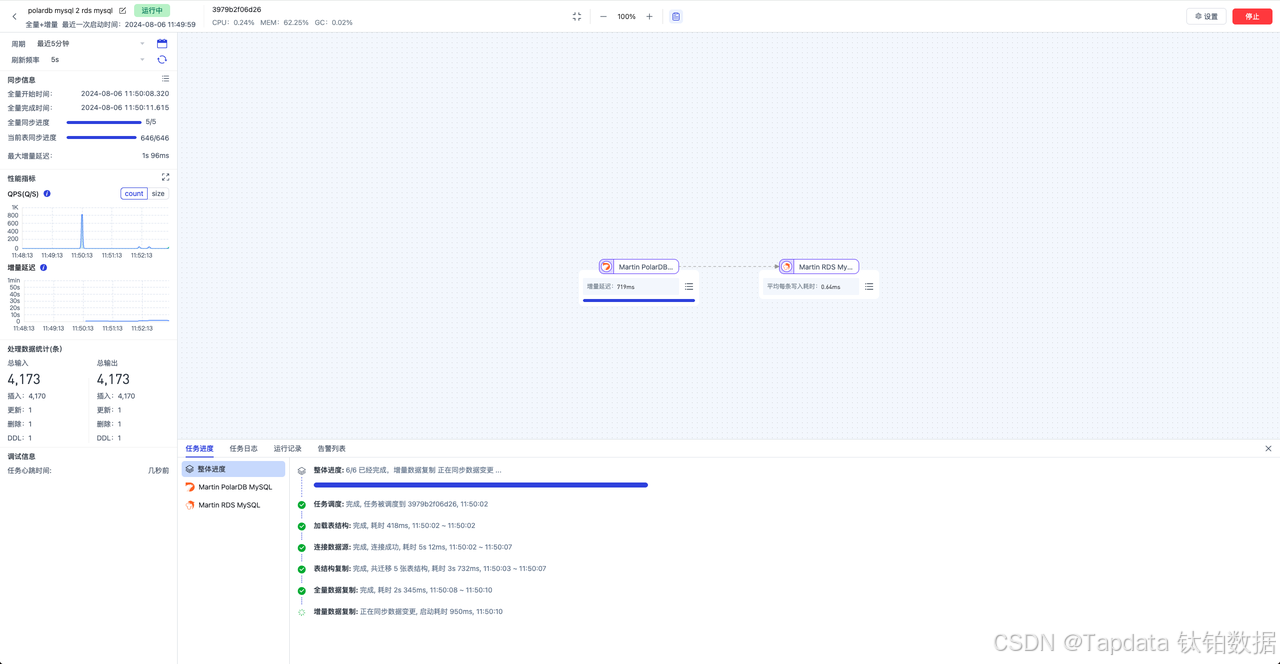Open the 运行记录 tab
The width and height of the screenshot is (1280, 664).
point(287,449)
